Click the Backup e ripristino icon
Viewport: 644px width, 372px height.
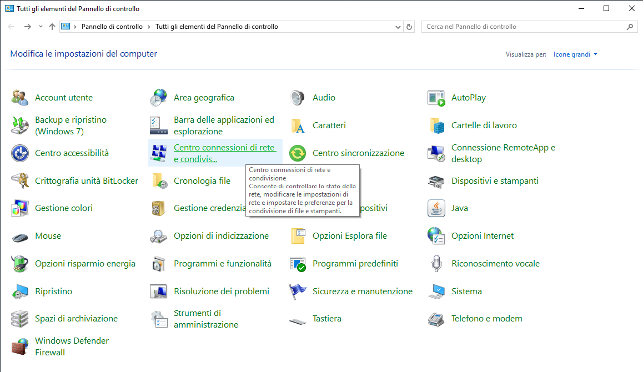tap(20, 125)
